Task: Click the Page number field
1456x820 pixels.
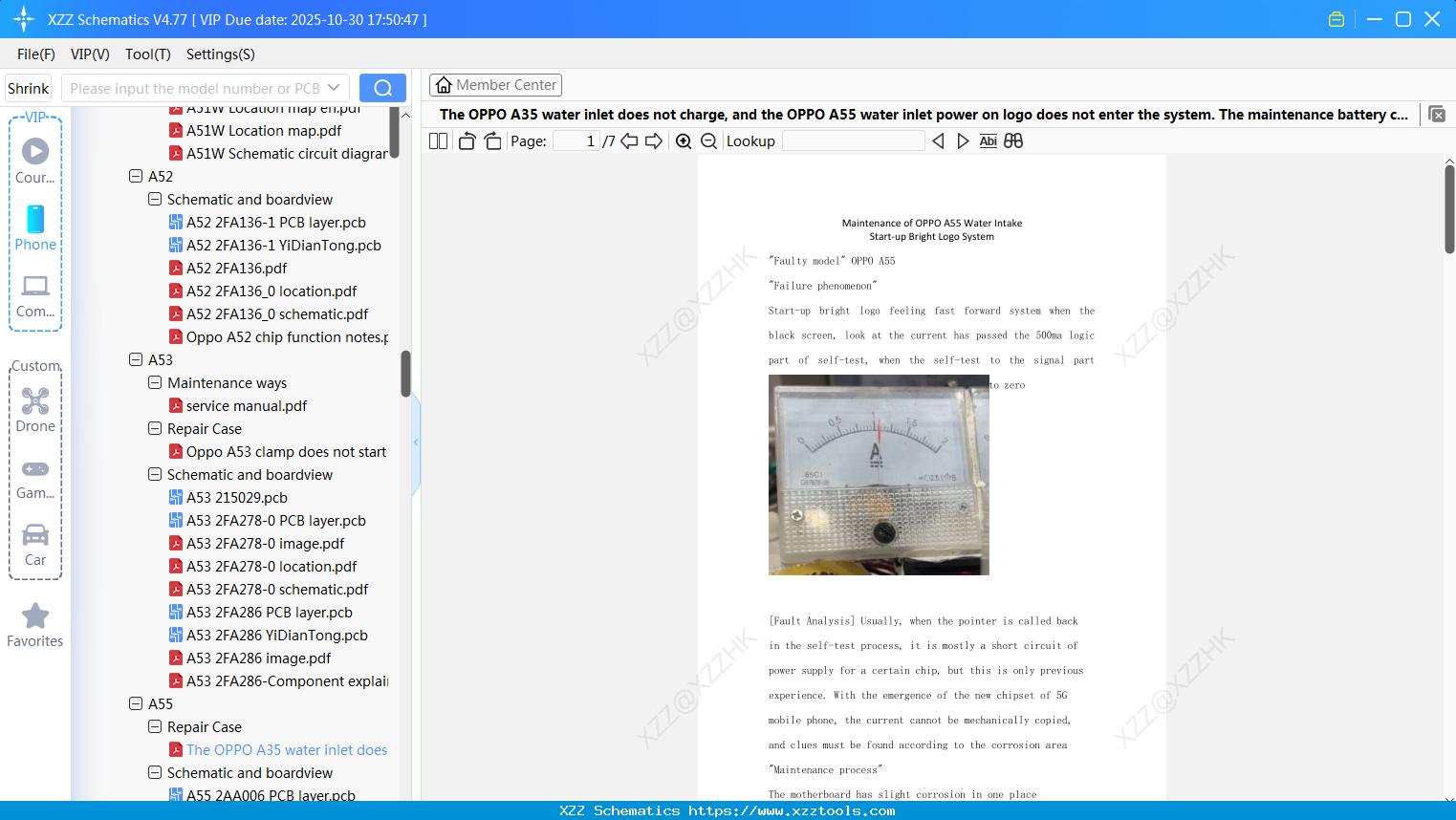Action: [576, 141]
